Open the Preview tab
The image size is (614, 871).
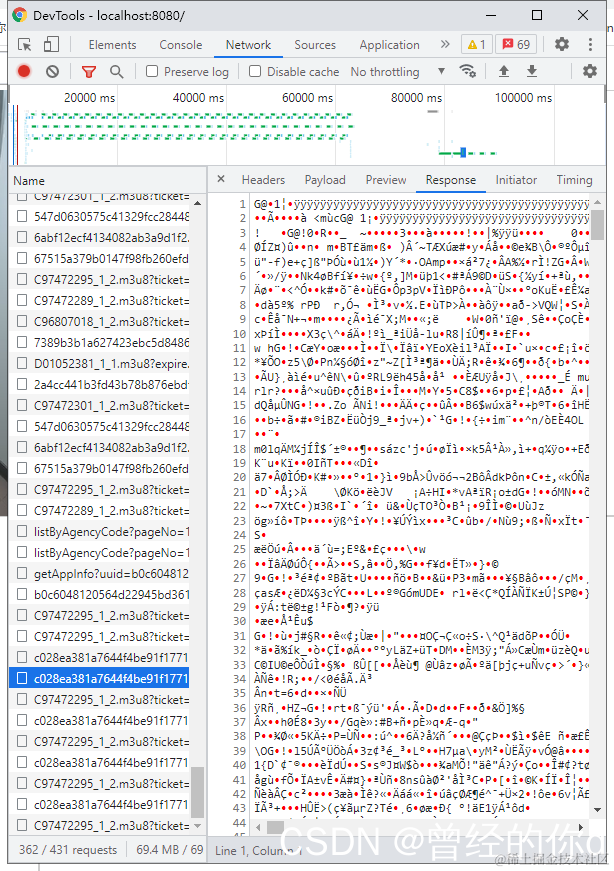[x=386, y=180]
